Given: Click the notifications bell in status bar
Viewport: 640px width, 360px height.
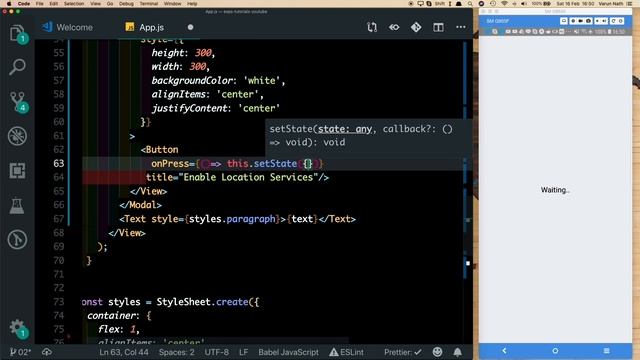Looking at the screenshot, I should pyautogui.click(x=458, y=352).
